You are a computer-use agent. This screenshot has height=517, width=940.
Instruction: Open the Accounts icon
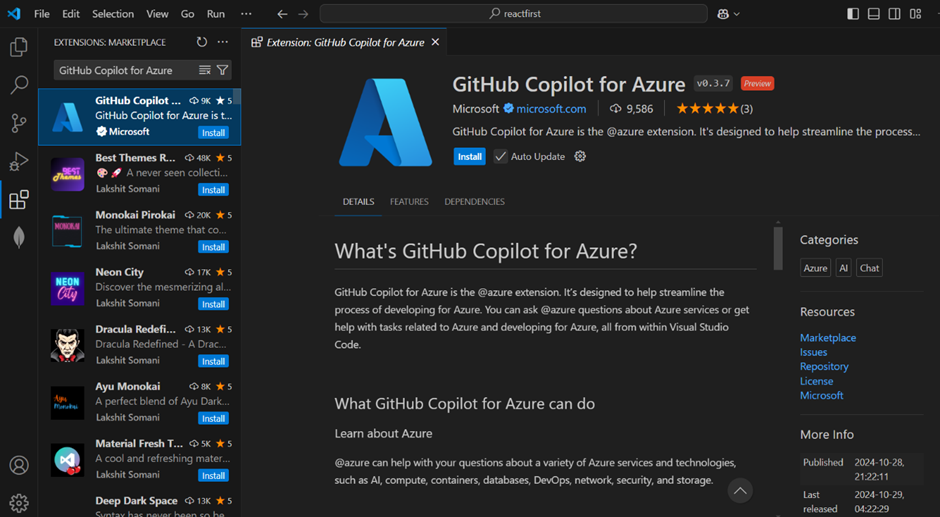coord(19,465)
